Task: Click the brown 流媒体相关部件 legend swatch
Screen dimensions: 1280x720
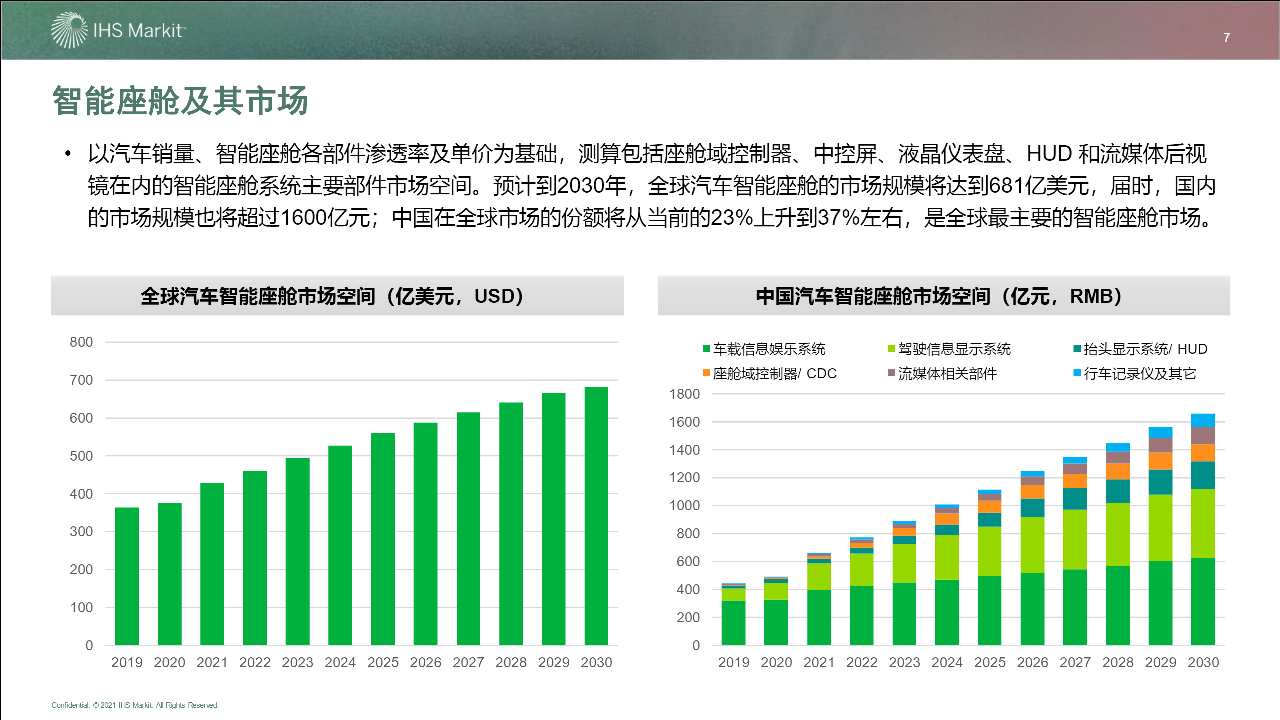Action: click(892, 374)
